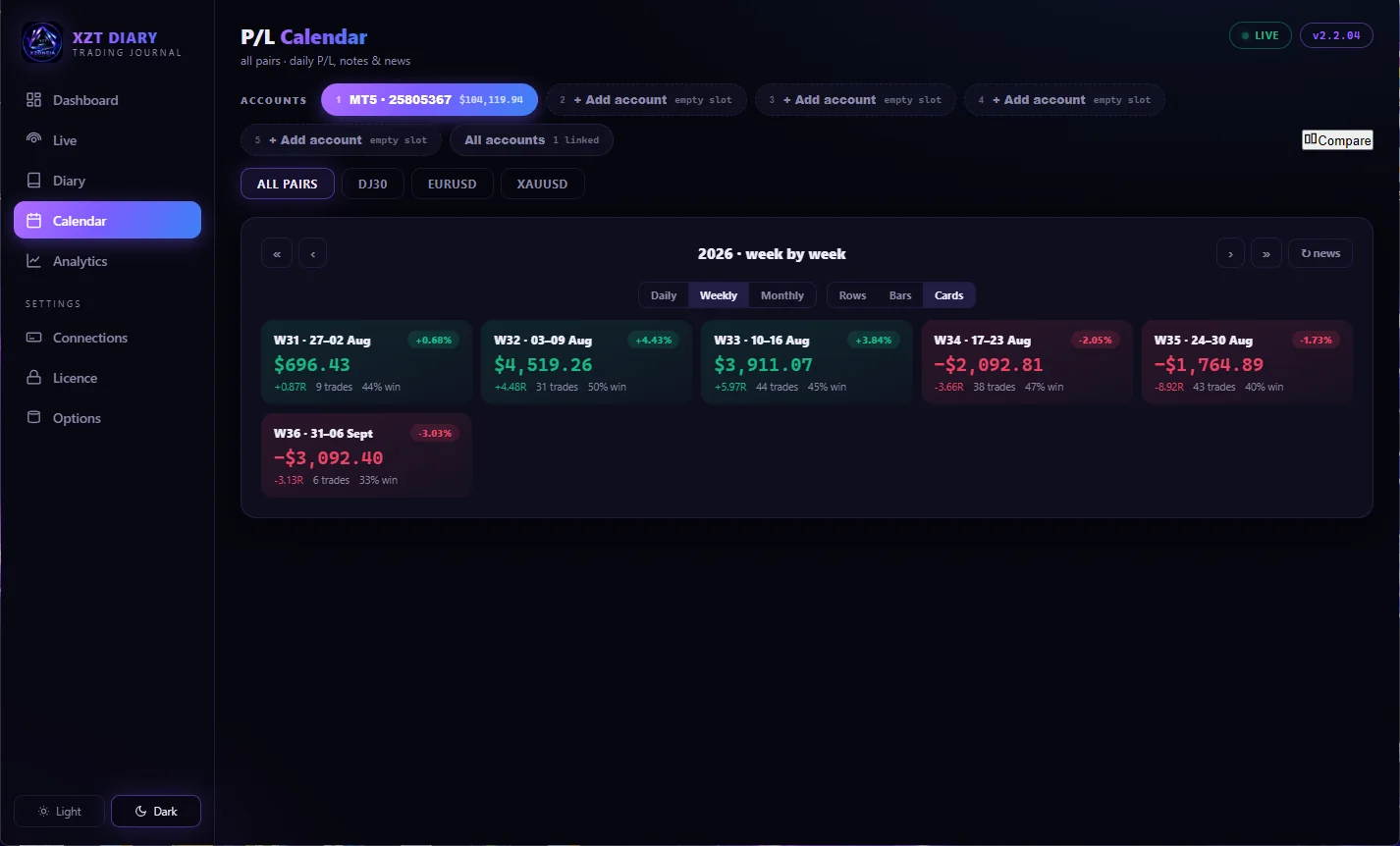Change layout to Bars

click(900, 295)
